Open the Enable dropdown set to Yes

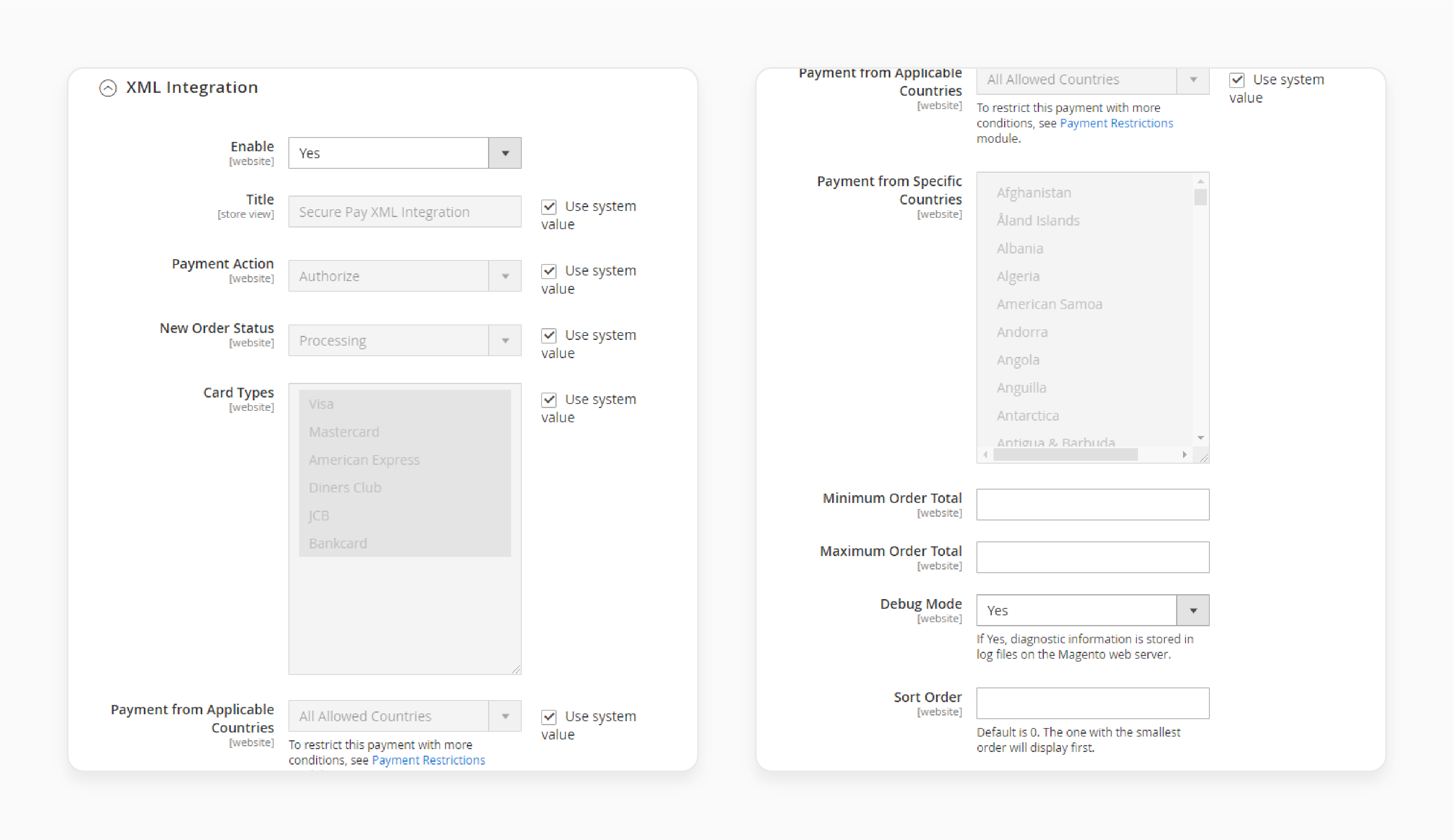pyautogui.click(x=404, y=153)
